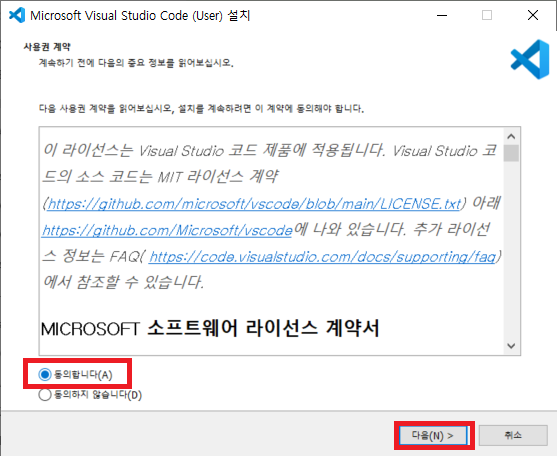
Task: Open the GitHub LICENSE.txt link
Action: tap(254, 204)
